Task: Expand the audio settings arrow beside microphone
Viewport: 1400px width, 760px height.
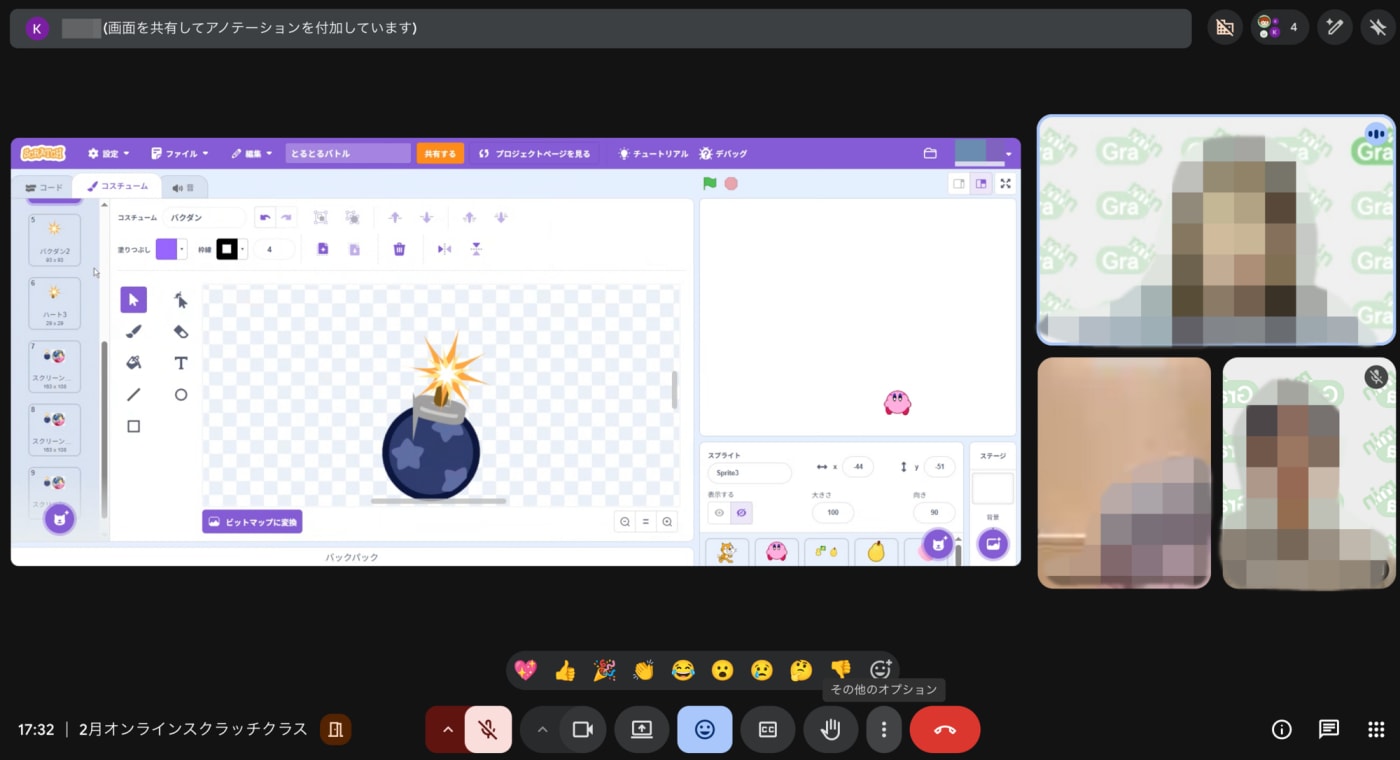Action: click(447, 729)
